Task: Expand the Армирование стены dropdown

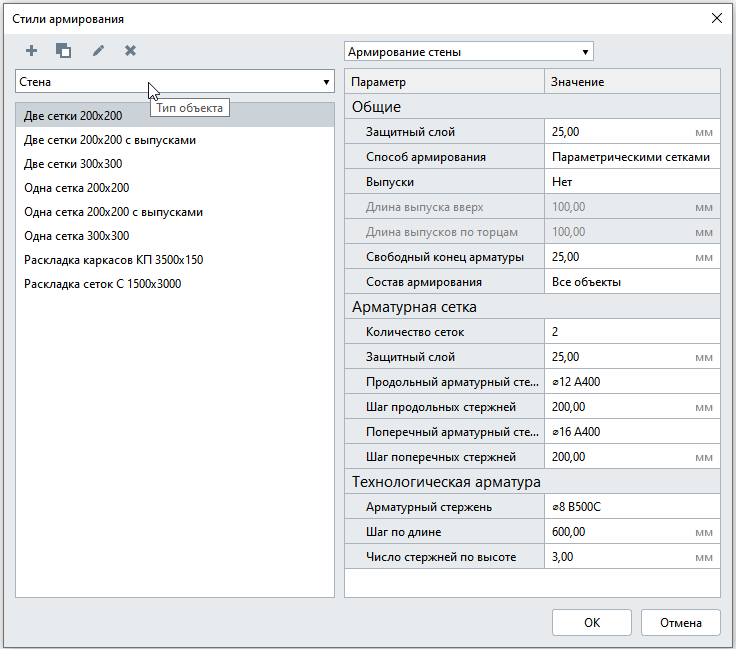Action: point(468,52)
